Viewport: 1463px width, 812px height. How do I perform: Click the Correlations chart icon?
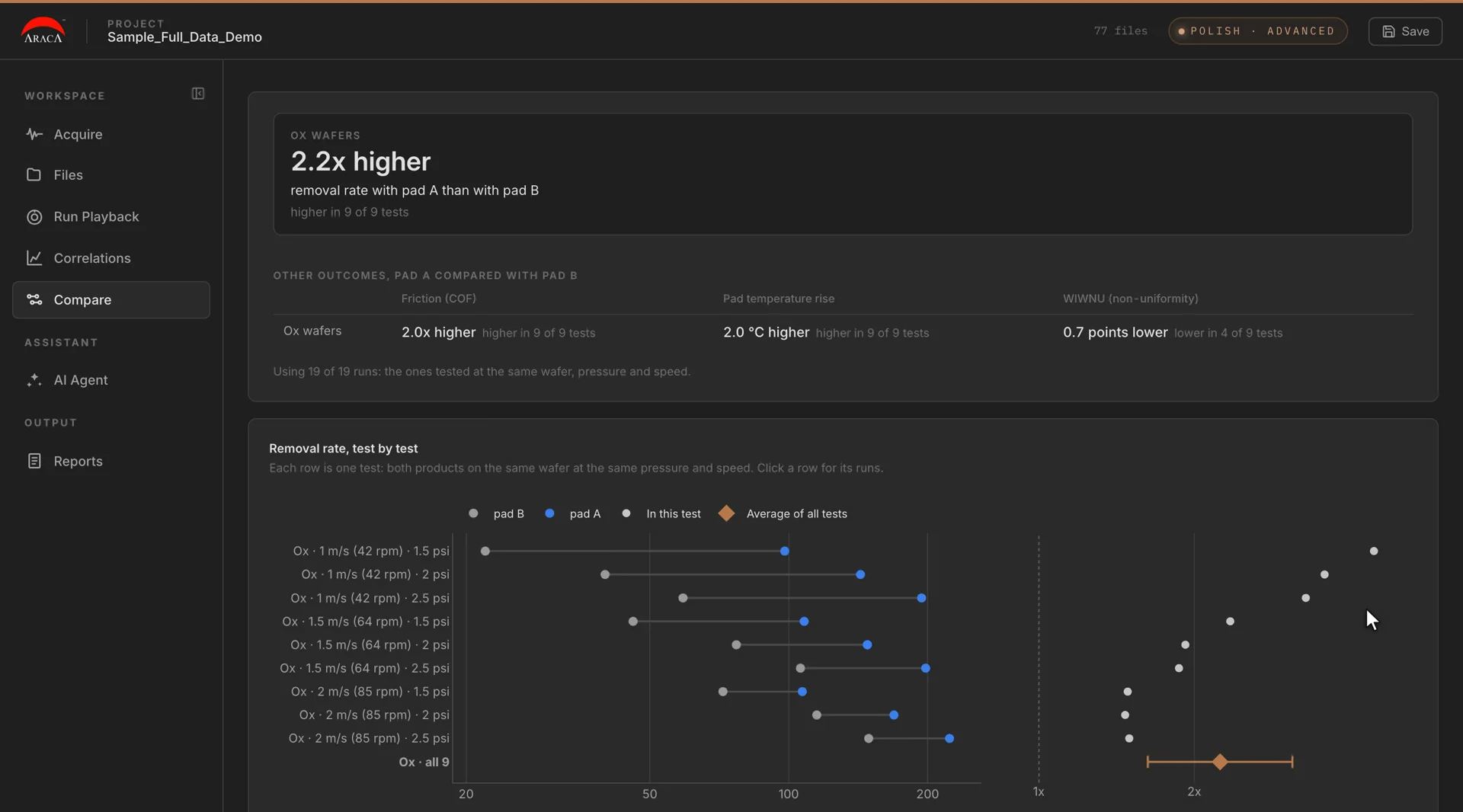coord(34,258)
